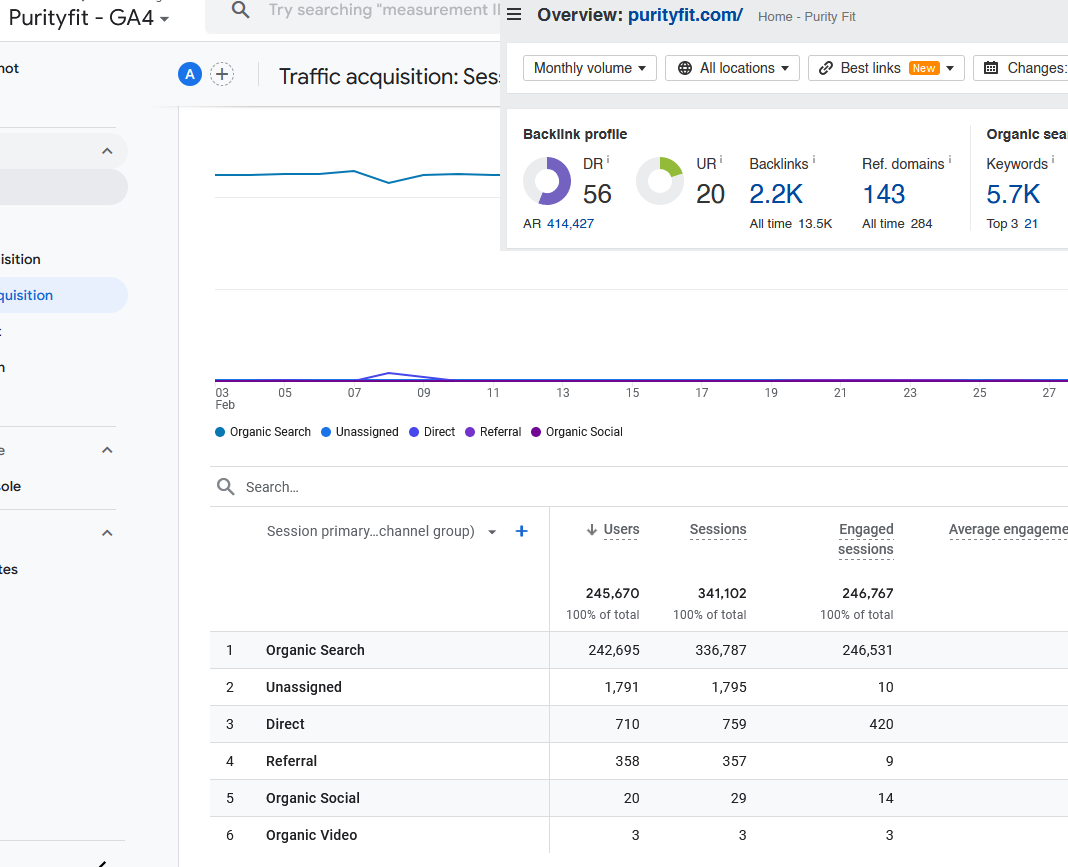Sort by the Sessions column header
This screenshot has width=1068, height=867.
pyautogui.click(x=718, y=529)
